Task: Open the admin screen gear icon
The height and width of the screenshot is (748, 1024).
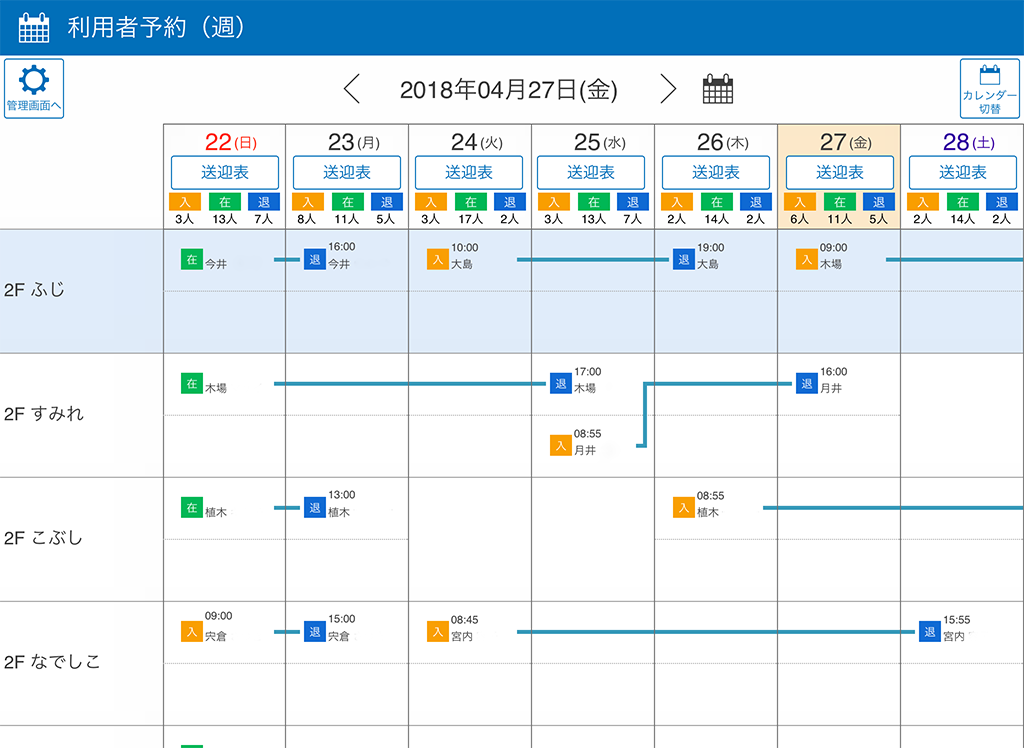Action: 34,88
